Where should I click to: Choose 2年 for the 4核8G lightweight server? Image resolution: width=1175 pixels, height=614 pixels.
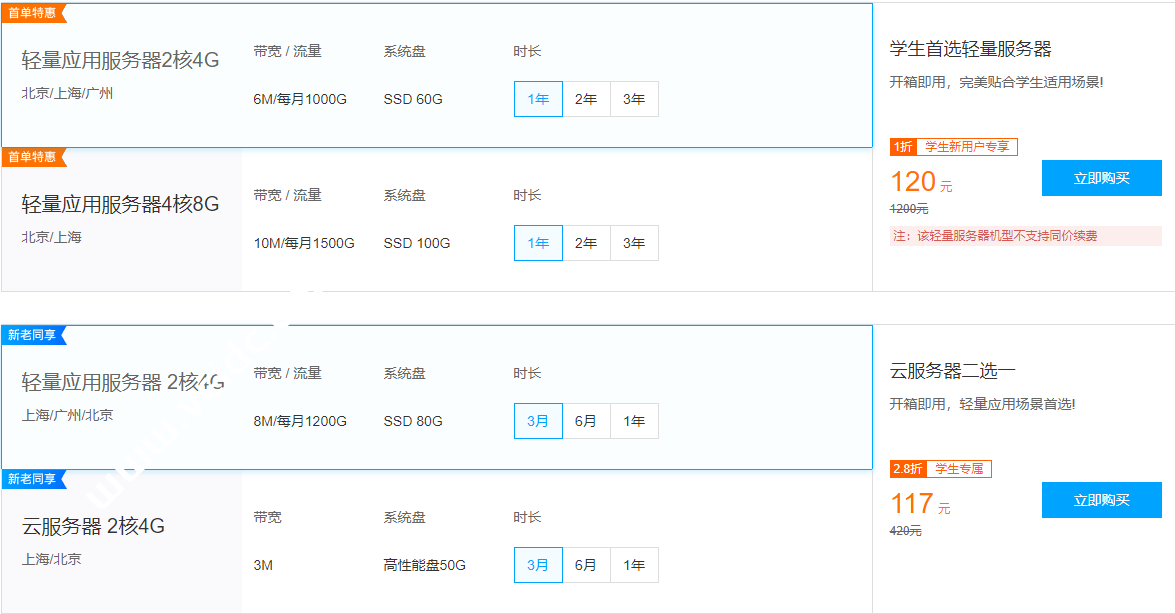point(586,243)
